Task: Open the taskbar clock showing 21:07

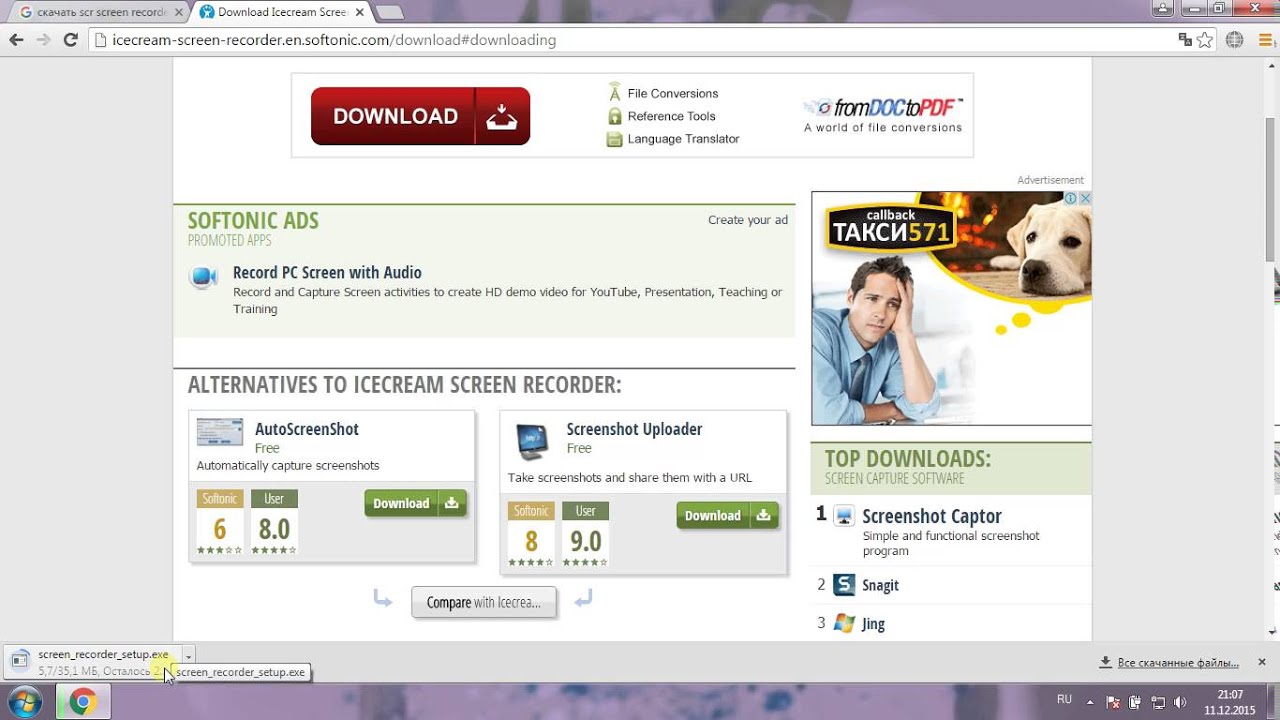Action: [1230, 702]
